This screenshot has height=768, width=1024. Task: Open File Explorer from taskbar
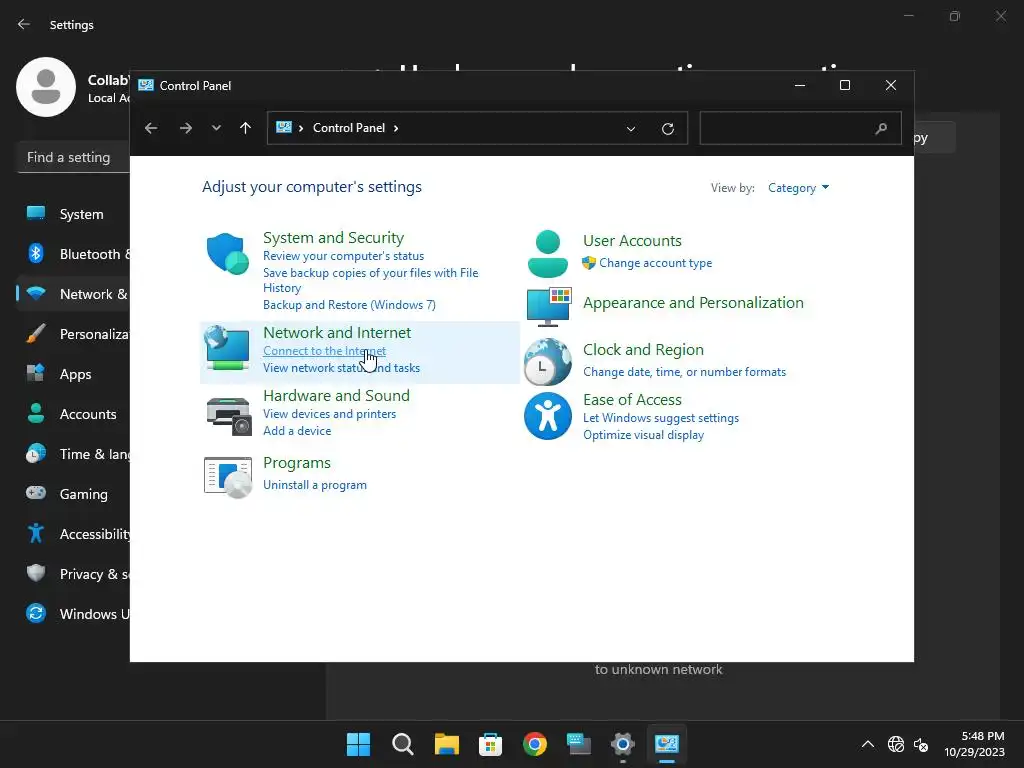coord(447,744)
